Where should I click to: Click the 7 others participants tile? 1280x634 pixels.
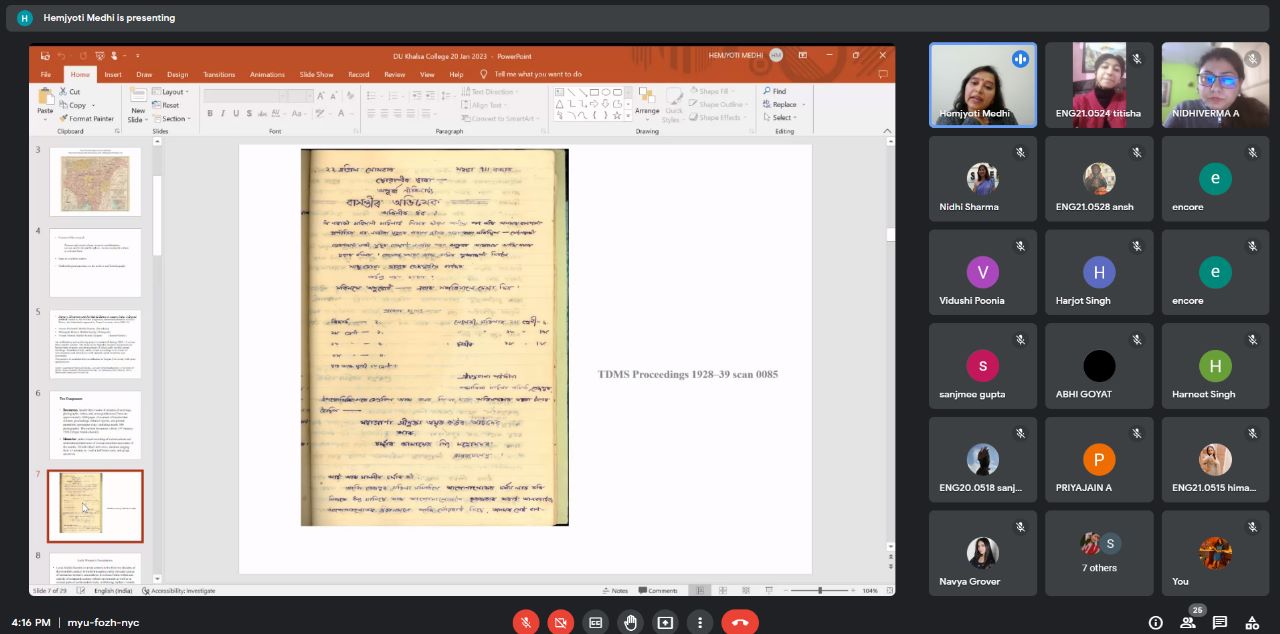1099,553
